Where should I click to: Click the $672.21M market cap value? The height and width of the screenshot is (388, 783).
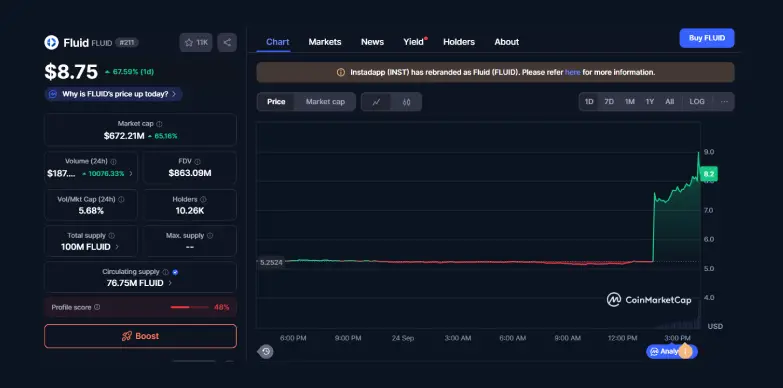tap(124, 136)
